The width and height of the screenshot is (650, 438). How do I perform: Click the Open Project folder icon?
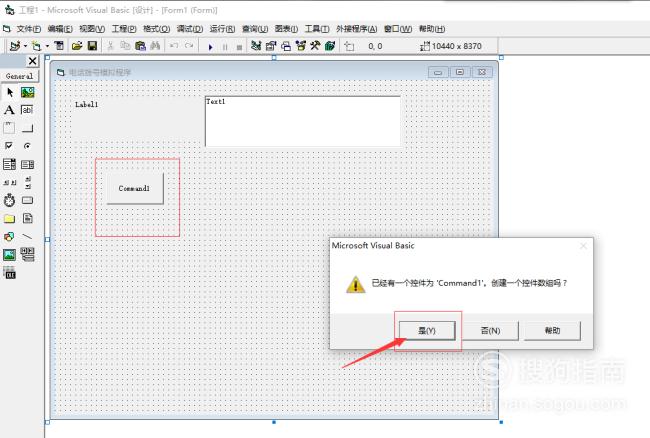(77, 46)
